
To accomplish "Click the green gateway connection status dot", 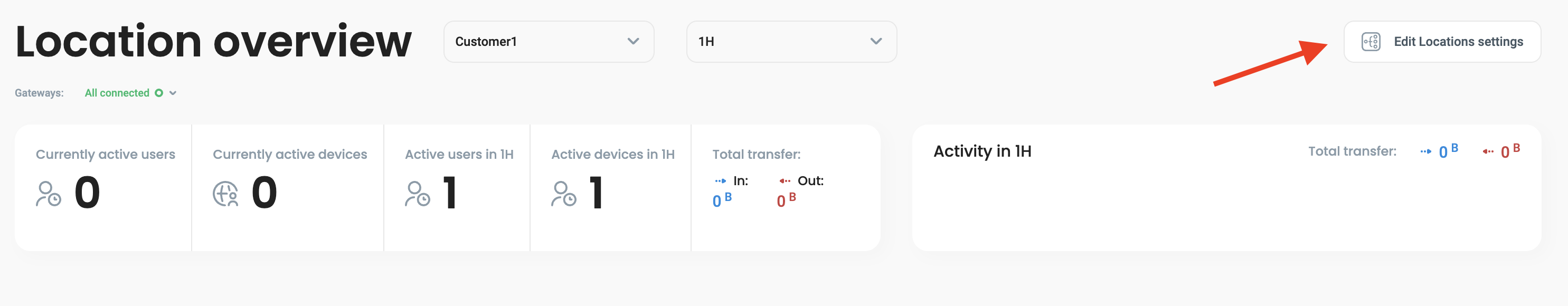I will pos(159,93).
